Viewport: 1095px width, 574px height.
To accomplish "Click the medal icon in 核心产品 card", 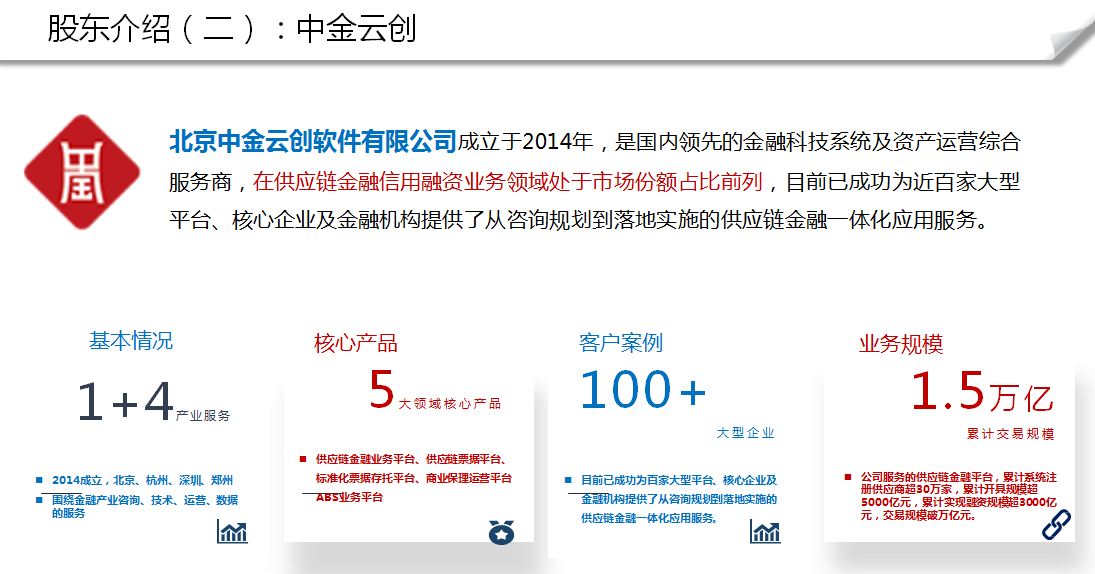I will [501, 533].
